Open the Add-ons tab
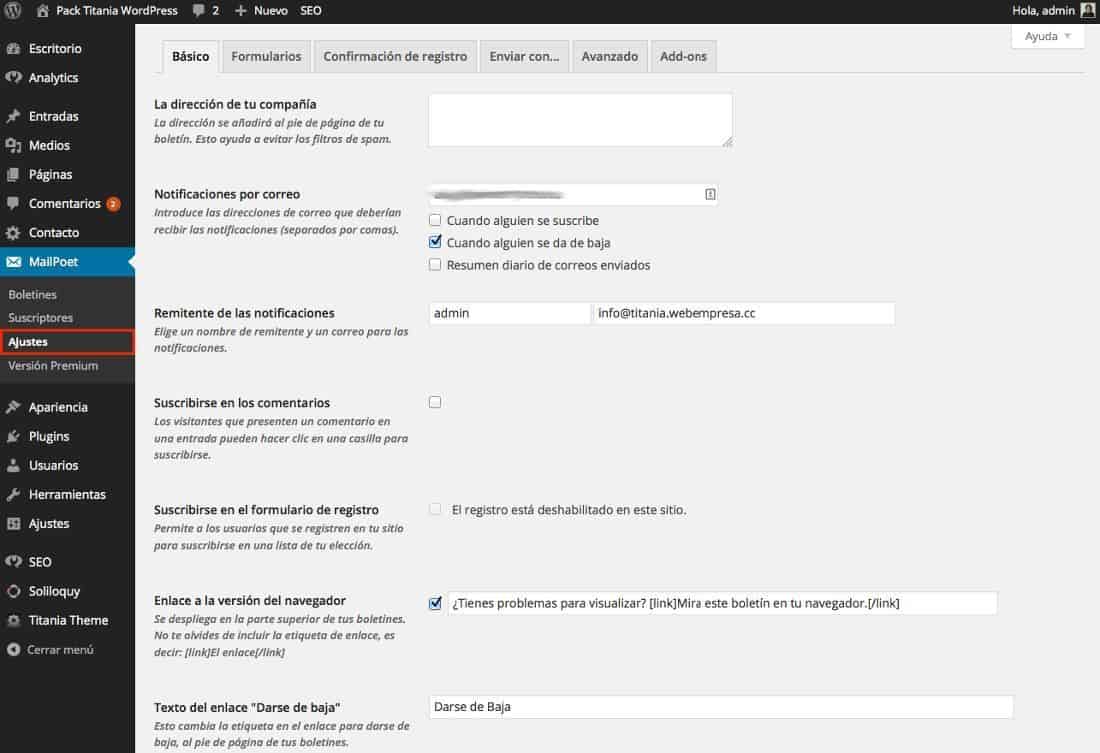The height and width of the screenshot is (753, 1100). pyautogui.click(x=683, y=56)
